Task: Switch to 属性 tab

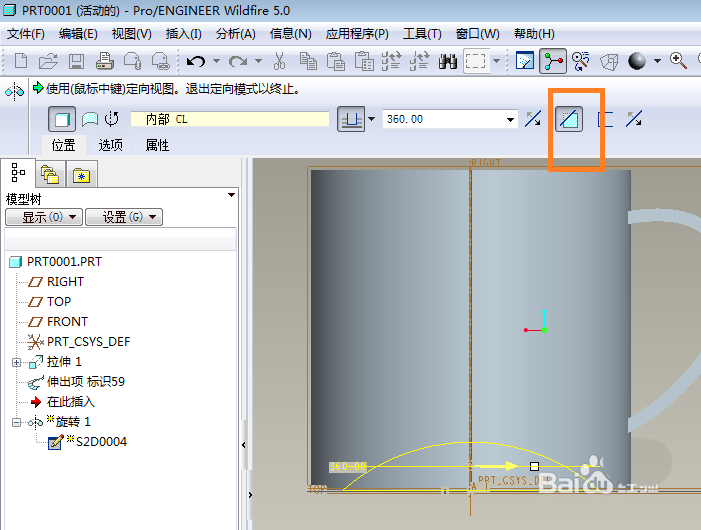Action: [x=157, y=145]
